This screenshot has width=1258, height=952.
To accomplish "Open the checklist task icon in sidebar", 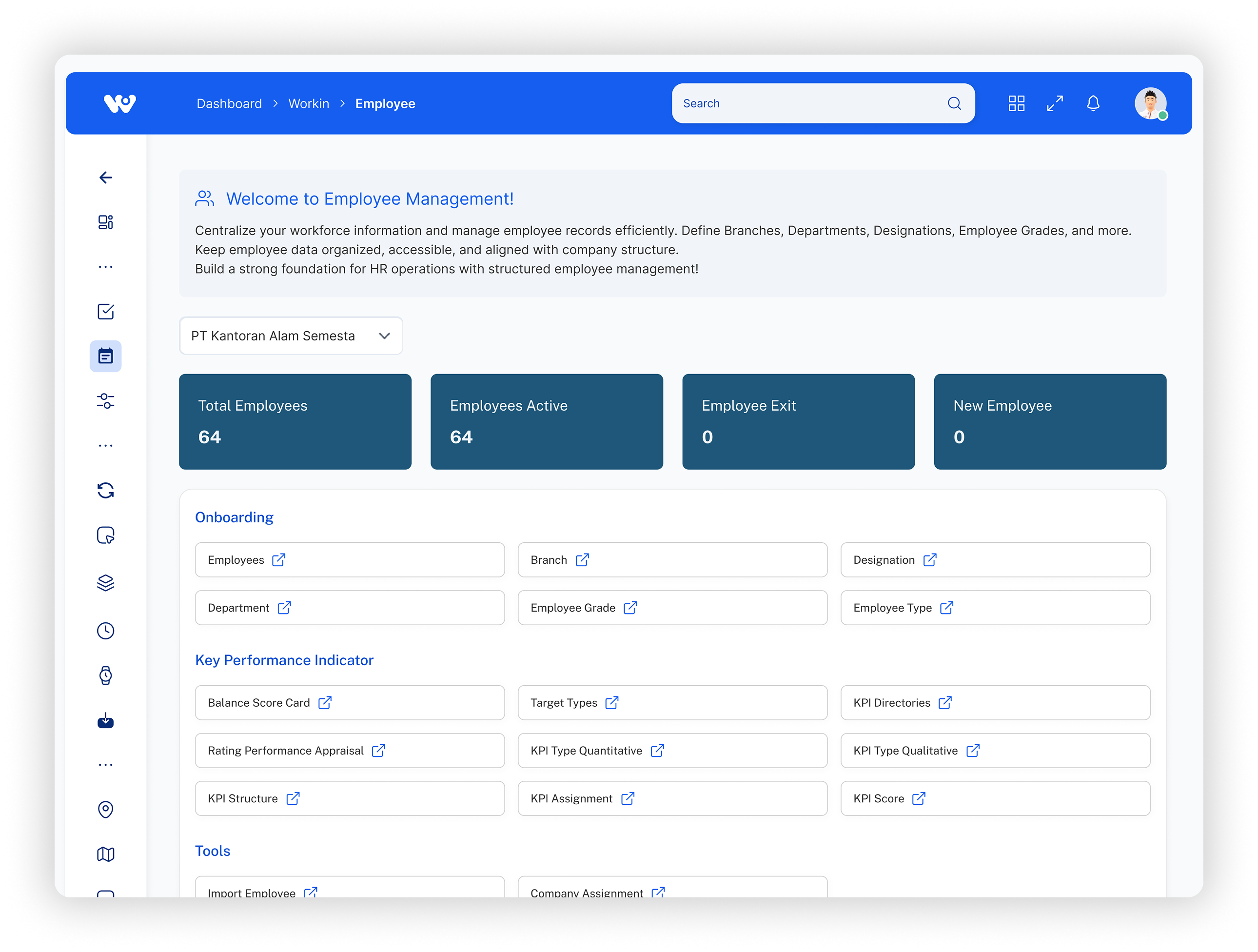I will pyautogui.click(x=105, y=312).
